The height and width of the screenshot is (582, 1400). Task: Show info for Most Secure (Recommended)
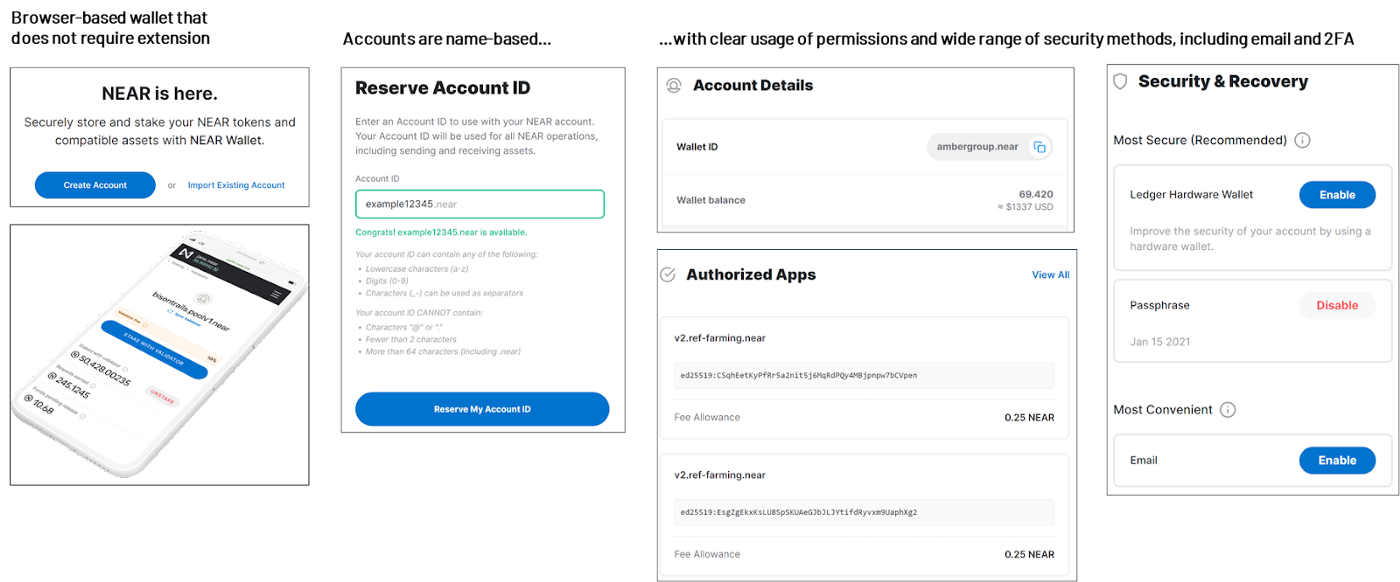[x=1302, y=140]
